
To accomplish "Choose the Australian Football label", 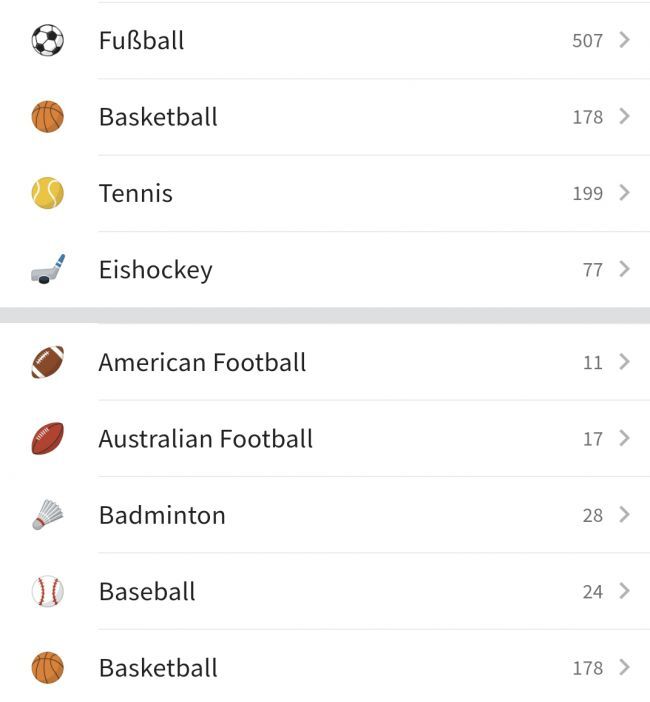I will (205, 439).
